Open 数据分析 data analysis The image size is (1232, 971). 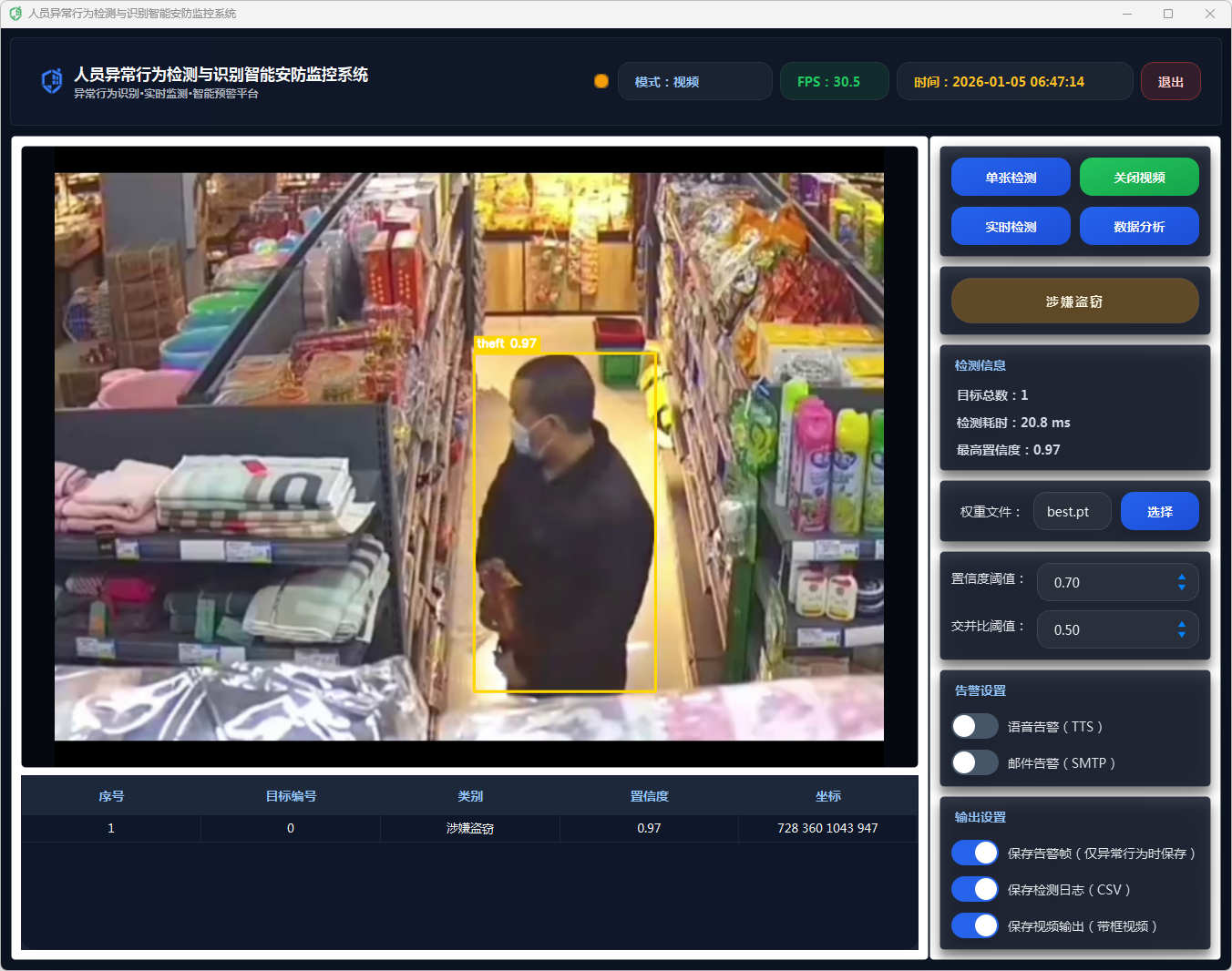coord(1139,227)
